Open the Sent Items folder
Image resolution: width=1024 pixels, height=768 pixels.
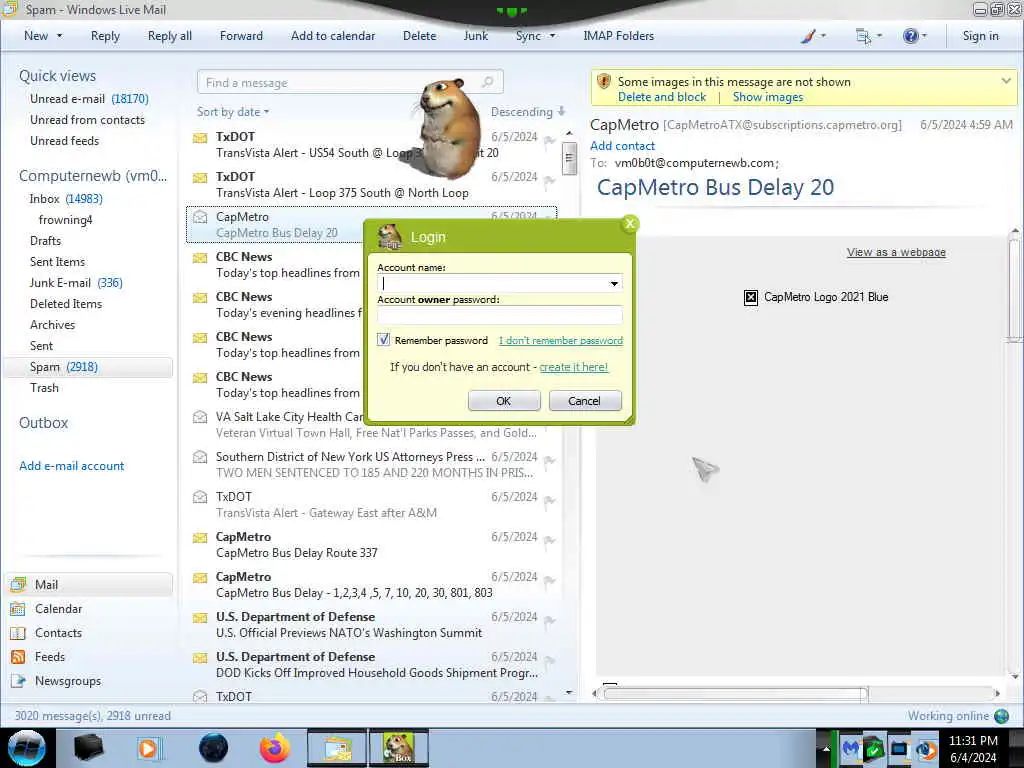pyautogui.click(x=57, y=261)
